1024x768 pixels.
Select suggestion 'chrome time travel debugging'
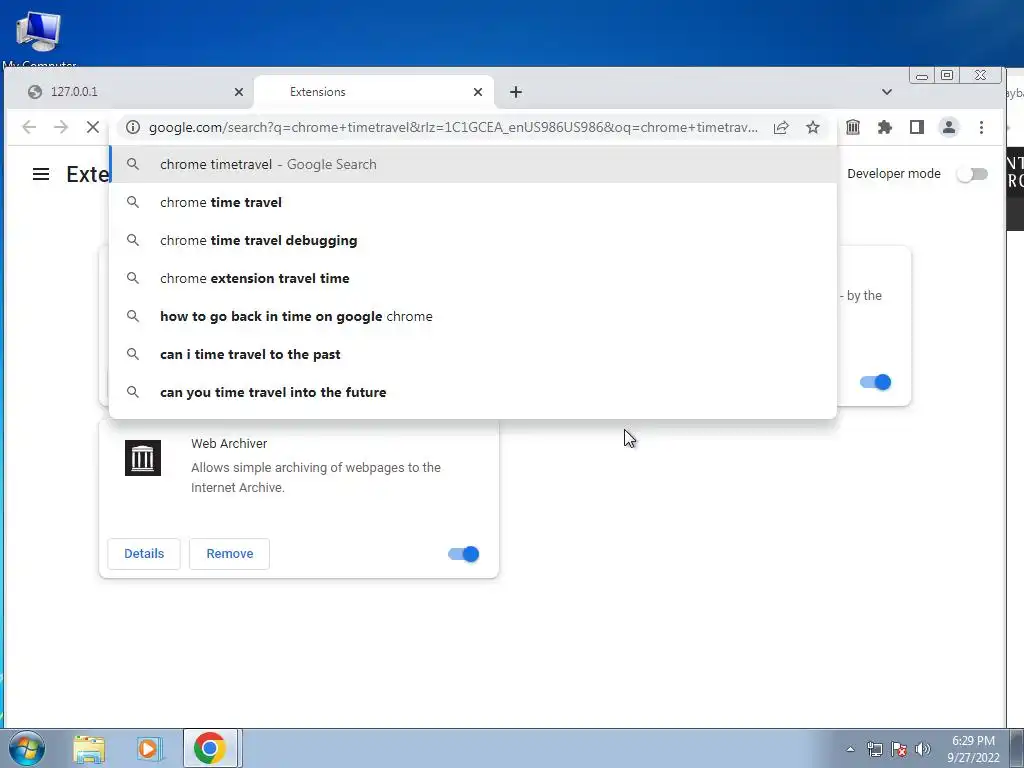(x=473, y=240)
